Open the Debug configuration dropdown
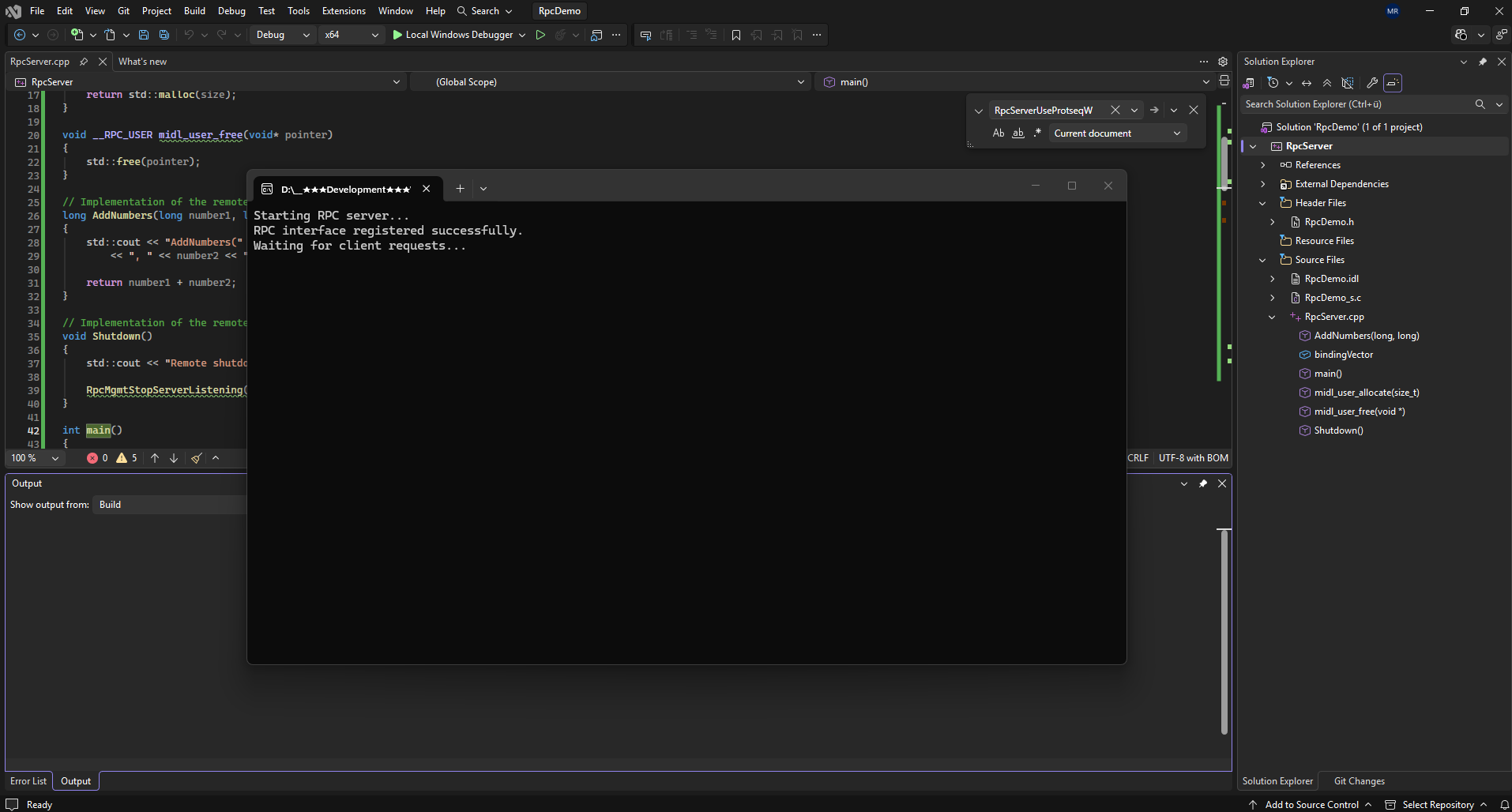The image size is (1512, 812). click(x=282, y=35)
